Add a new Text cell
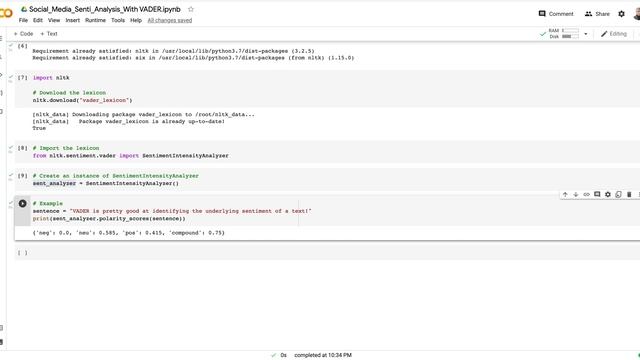 49,34
